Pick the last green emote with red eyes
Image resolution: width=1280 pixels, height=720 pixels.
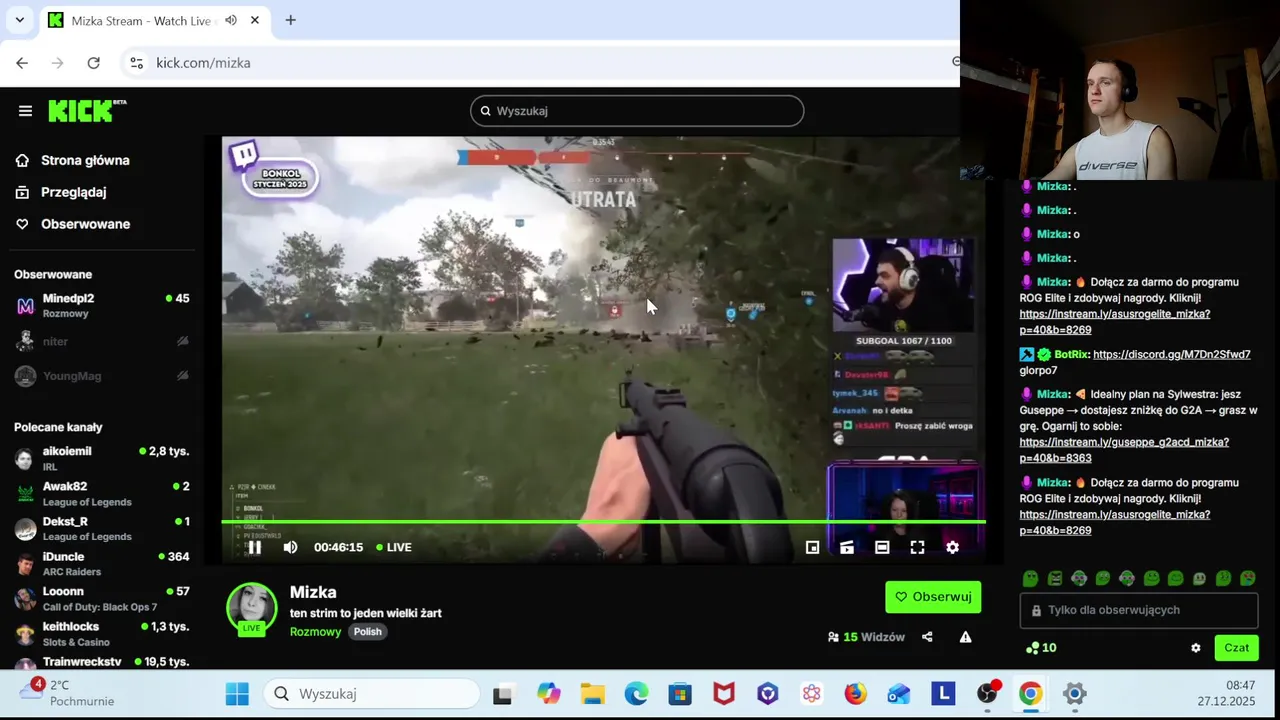[1247, 578]
